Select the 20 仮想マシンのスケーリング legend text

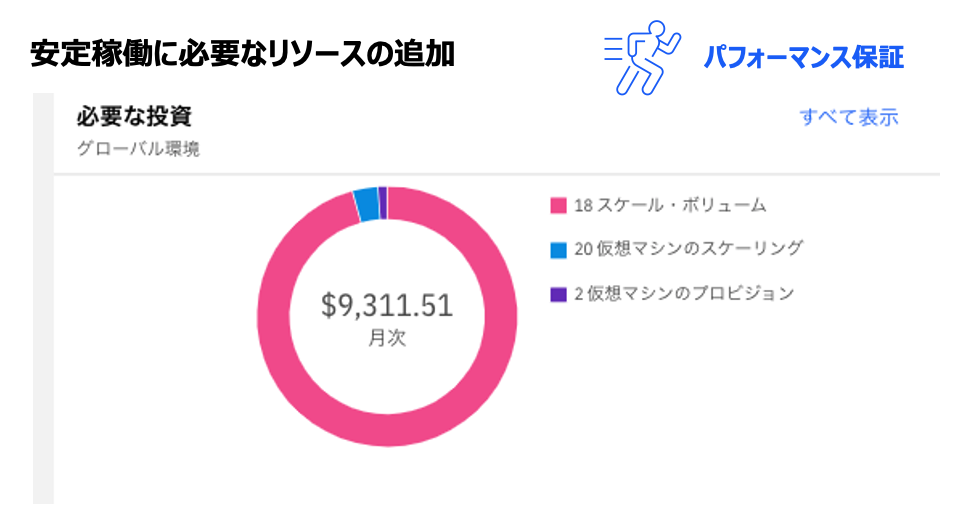point(689,249)
